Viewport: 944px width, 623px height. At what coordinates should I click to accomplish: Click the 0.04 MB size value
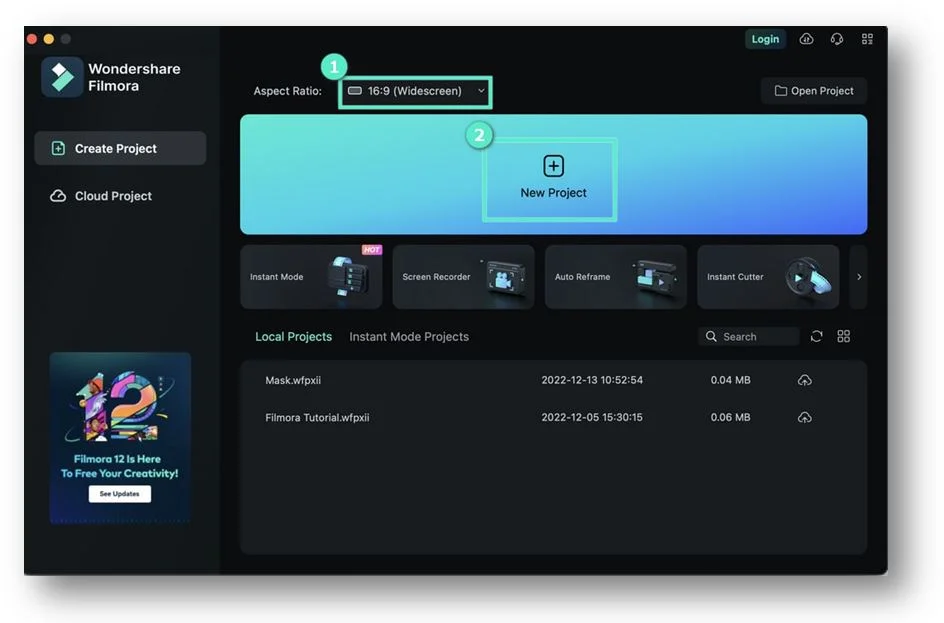coord(730,380)
